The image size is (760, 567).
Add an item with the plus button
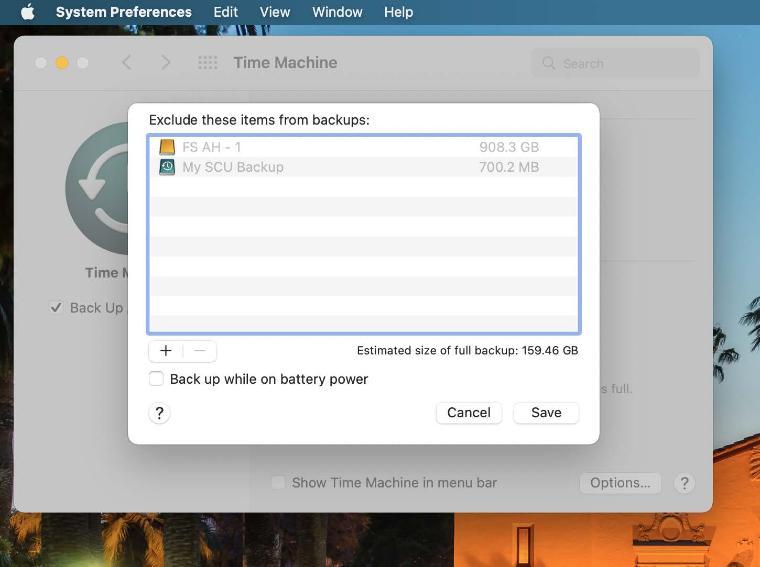click(x=166, y=351)
